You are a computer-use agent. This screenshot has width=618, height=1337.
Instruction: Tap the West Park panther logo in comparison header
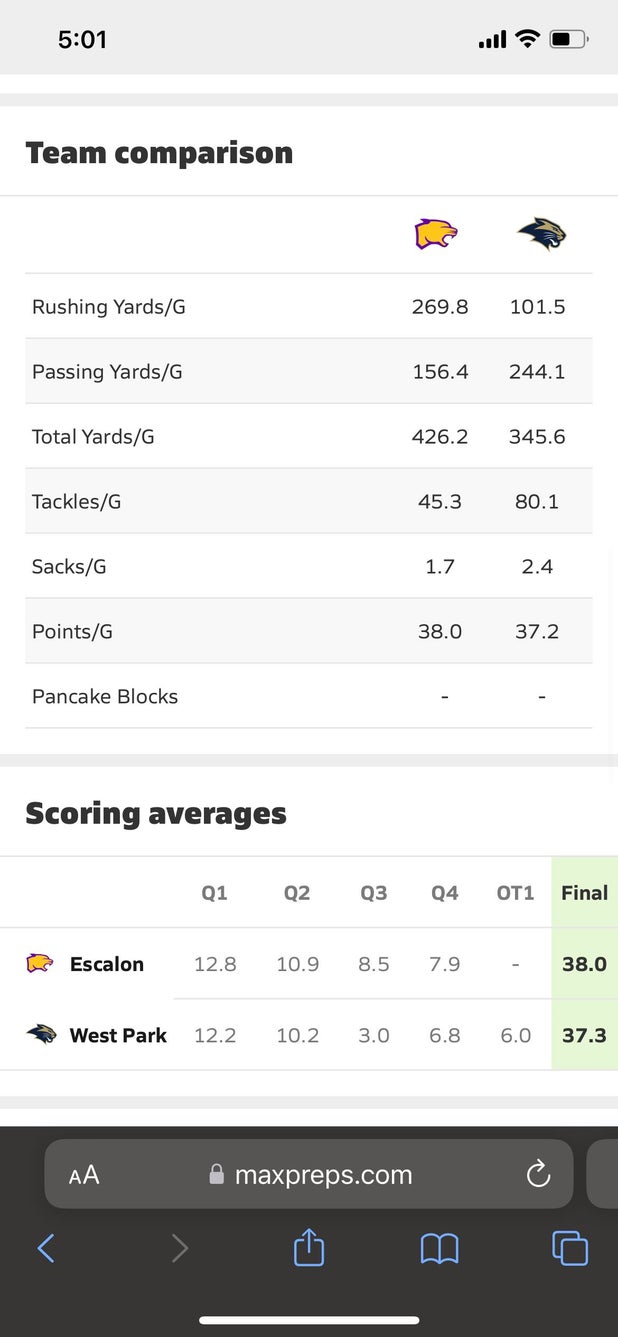coord(541,235)
